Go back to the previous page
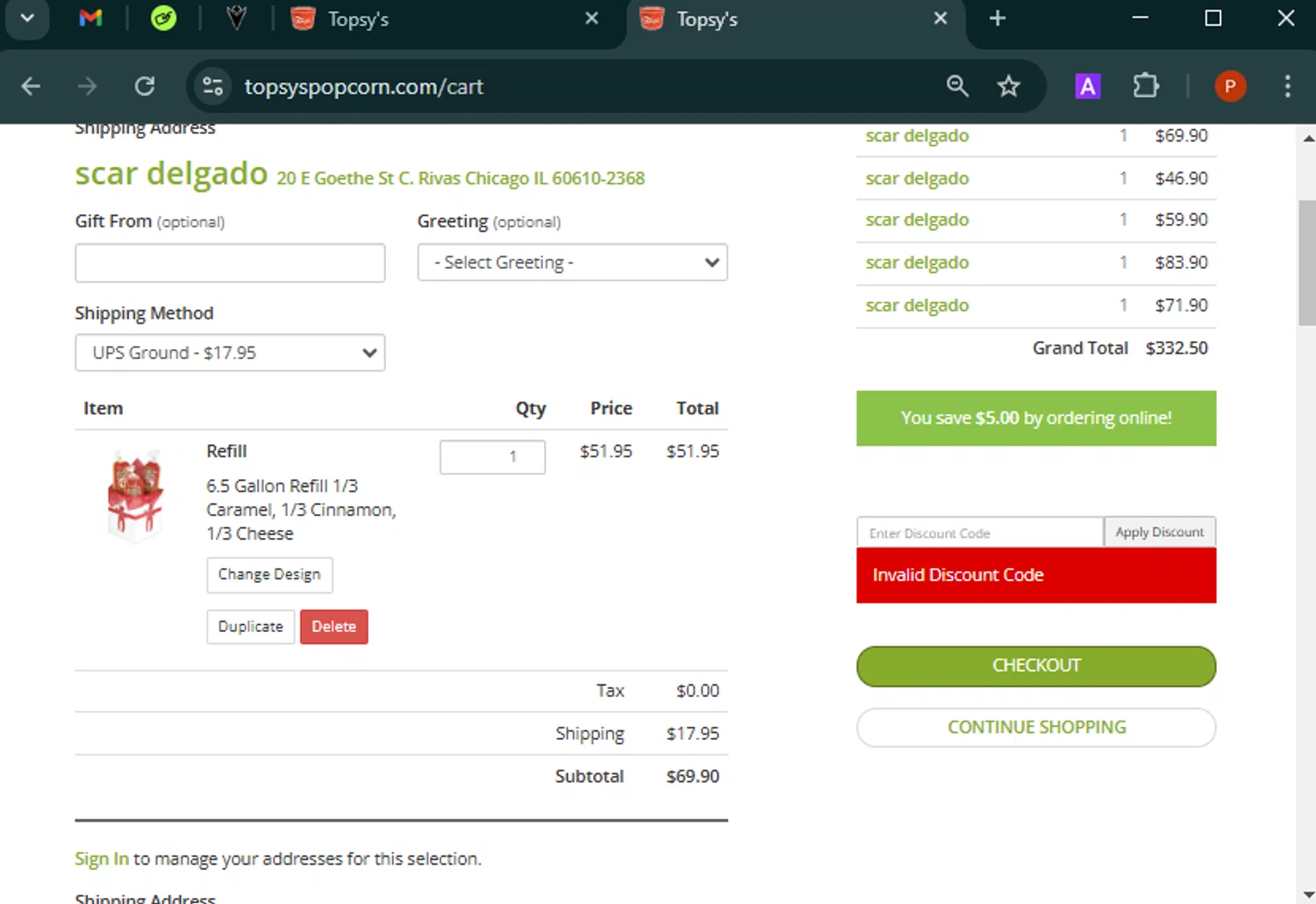 point(31,86)
